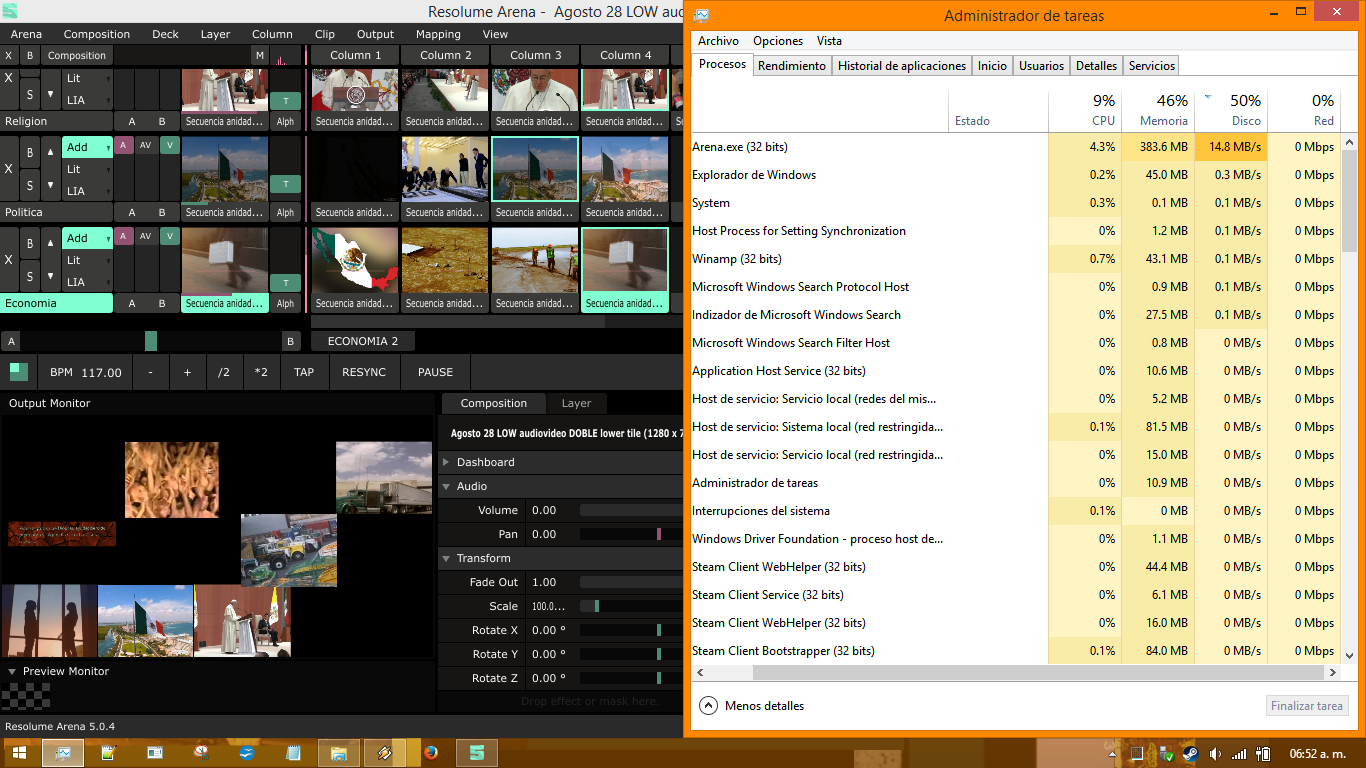Click the metronome square beside BPM
The image size is (1366, 768).
point(19,372)
